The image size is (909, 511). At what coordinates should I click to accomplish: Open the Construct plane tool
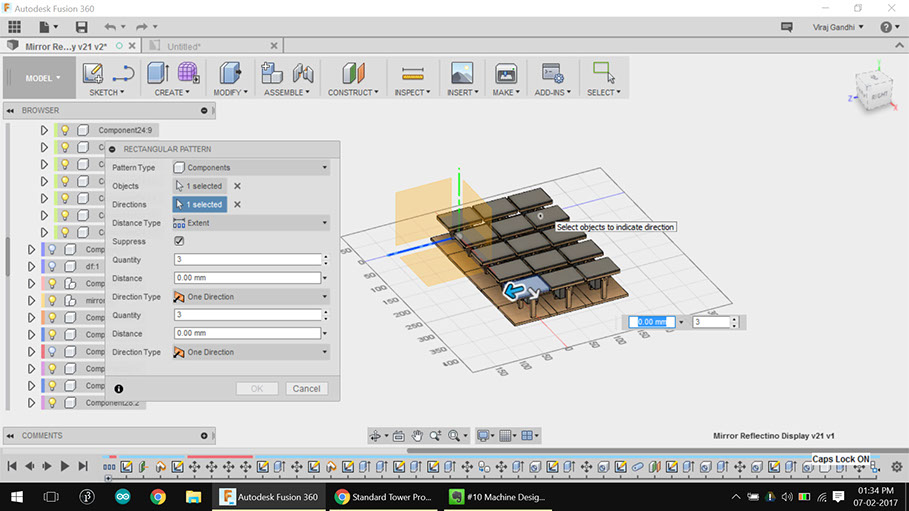point(353,73)
